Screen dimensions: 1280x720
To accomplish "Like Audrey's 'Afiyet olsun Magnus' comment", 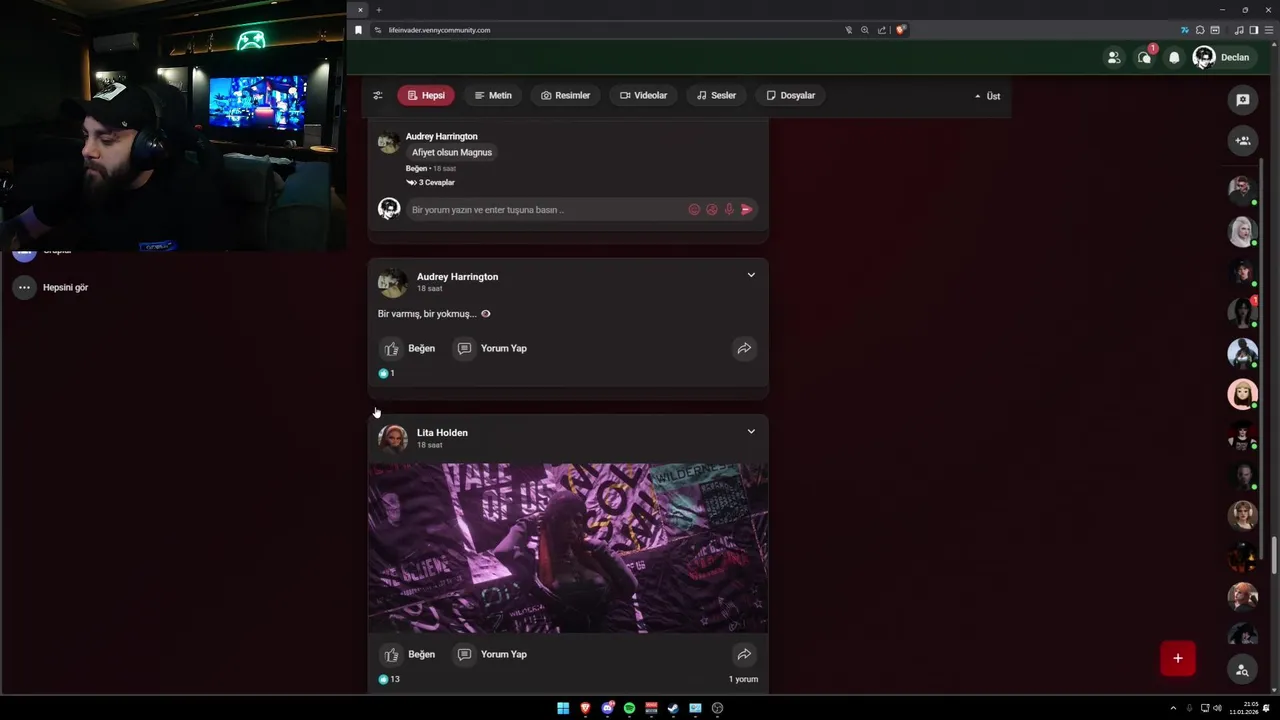I will pos(416,169).
